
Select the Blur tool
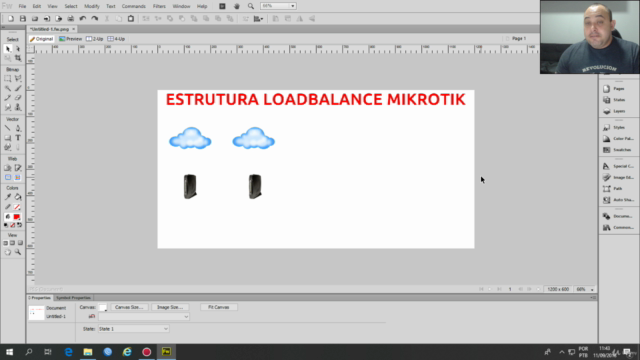[8, 107]
